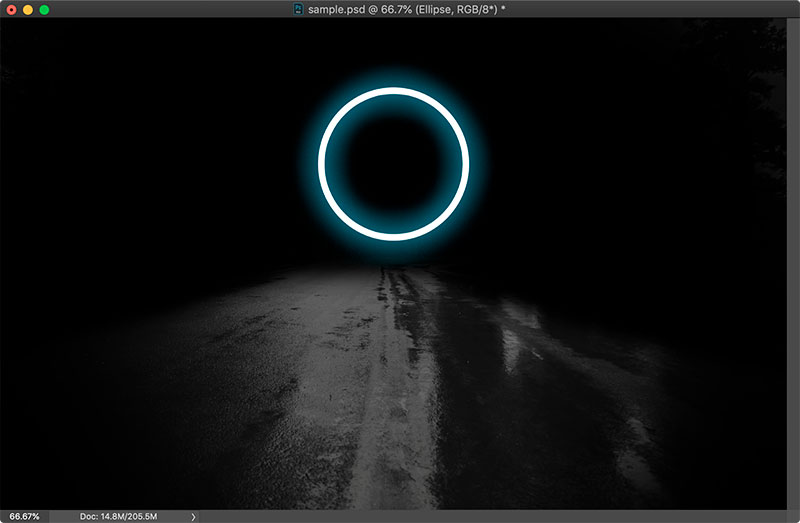Open the status bar info arrow menu

[193, 516]
